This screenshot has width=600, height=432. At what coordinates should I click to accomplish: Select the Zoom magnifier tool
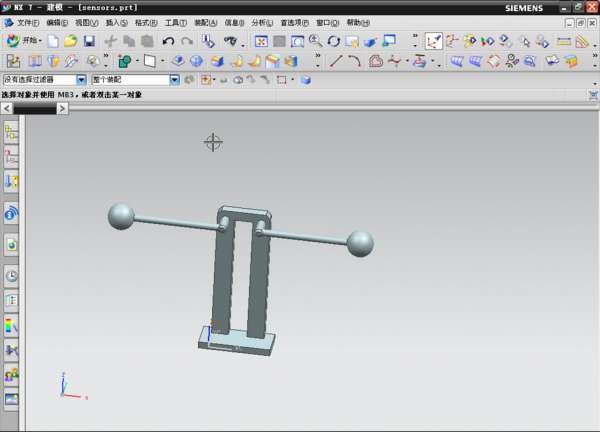click(x=316, y=41)
